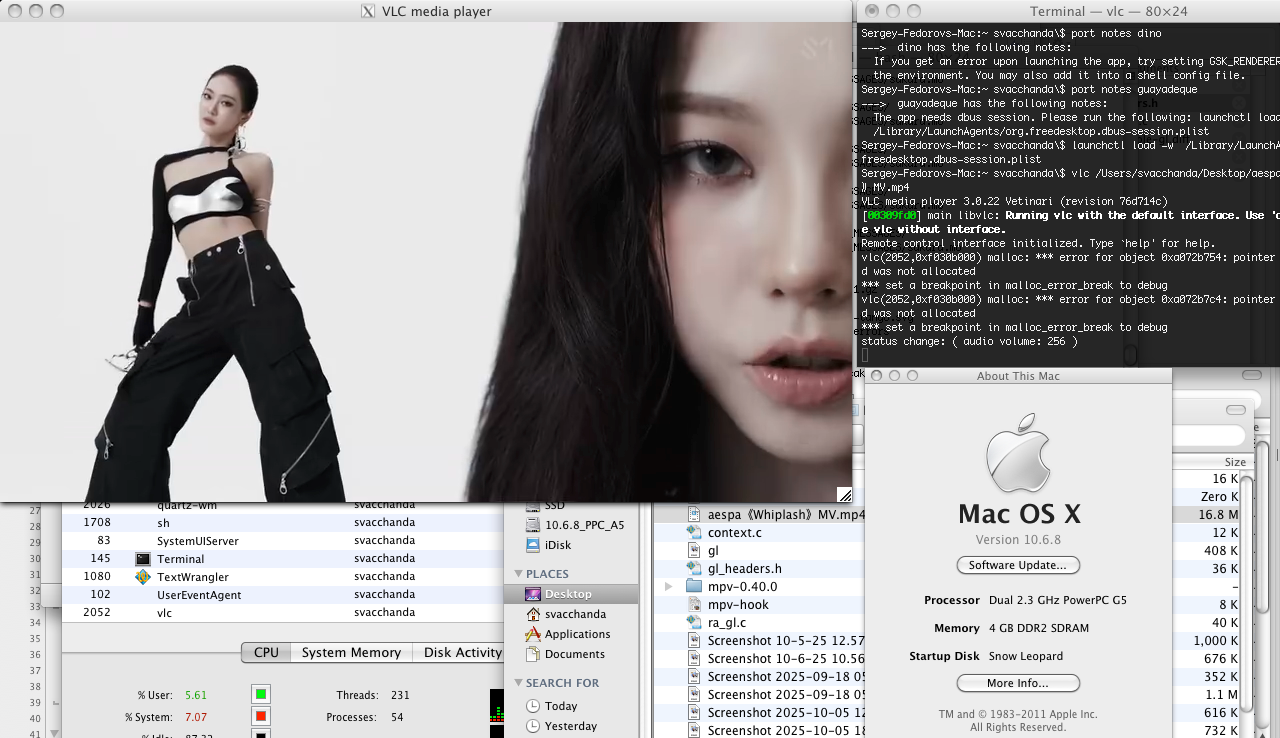Select the mpv-0.40.0 folder icon
The image size is (1280, 738).
(695, 586)
